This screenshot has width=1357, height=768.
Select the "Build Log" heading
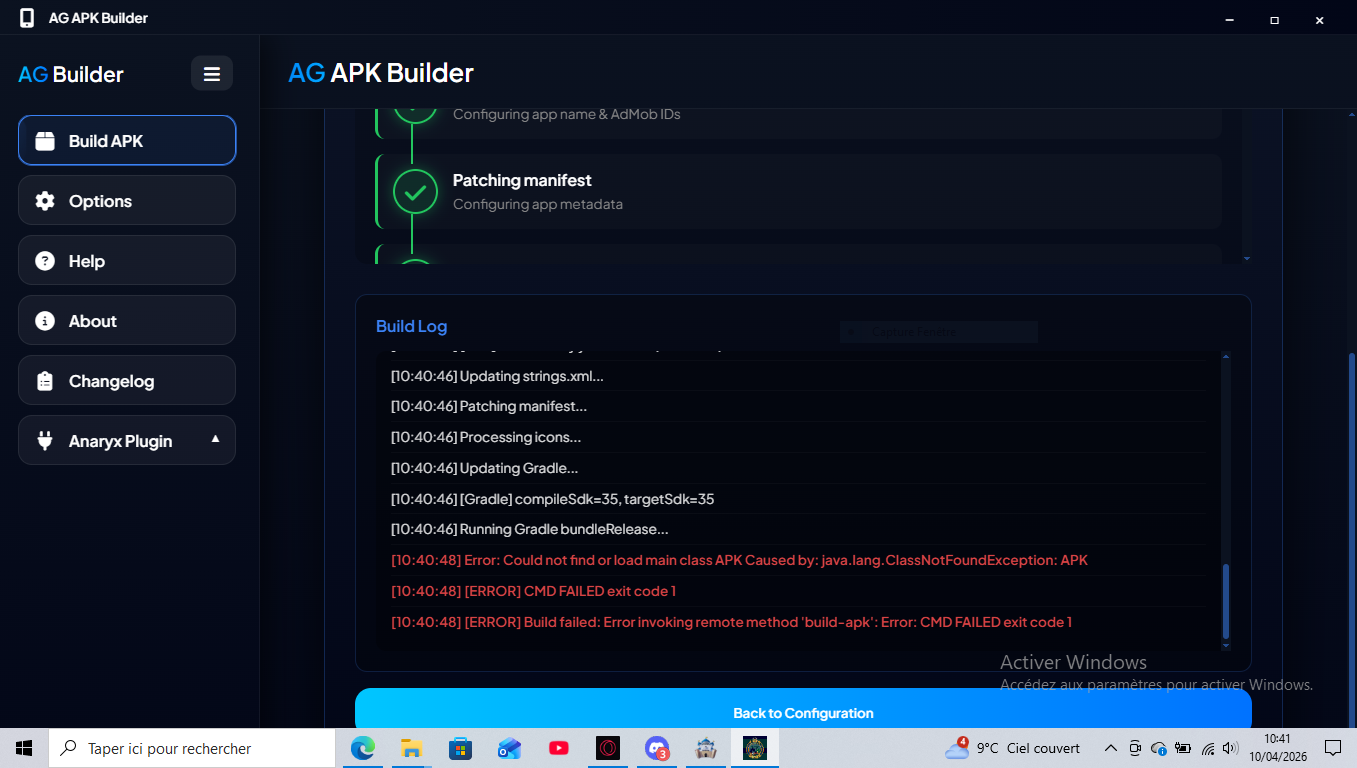pyautogui.click(x=411, y=326)
